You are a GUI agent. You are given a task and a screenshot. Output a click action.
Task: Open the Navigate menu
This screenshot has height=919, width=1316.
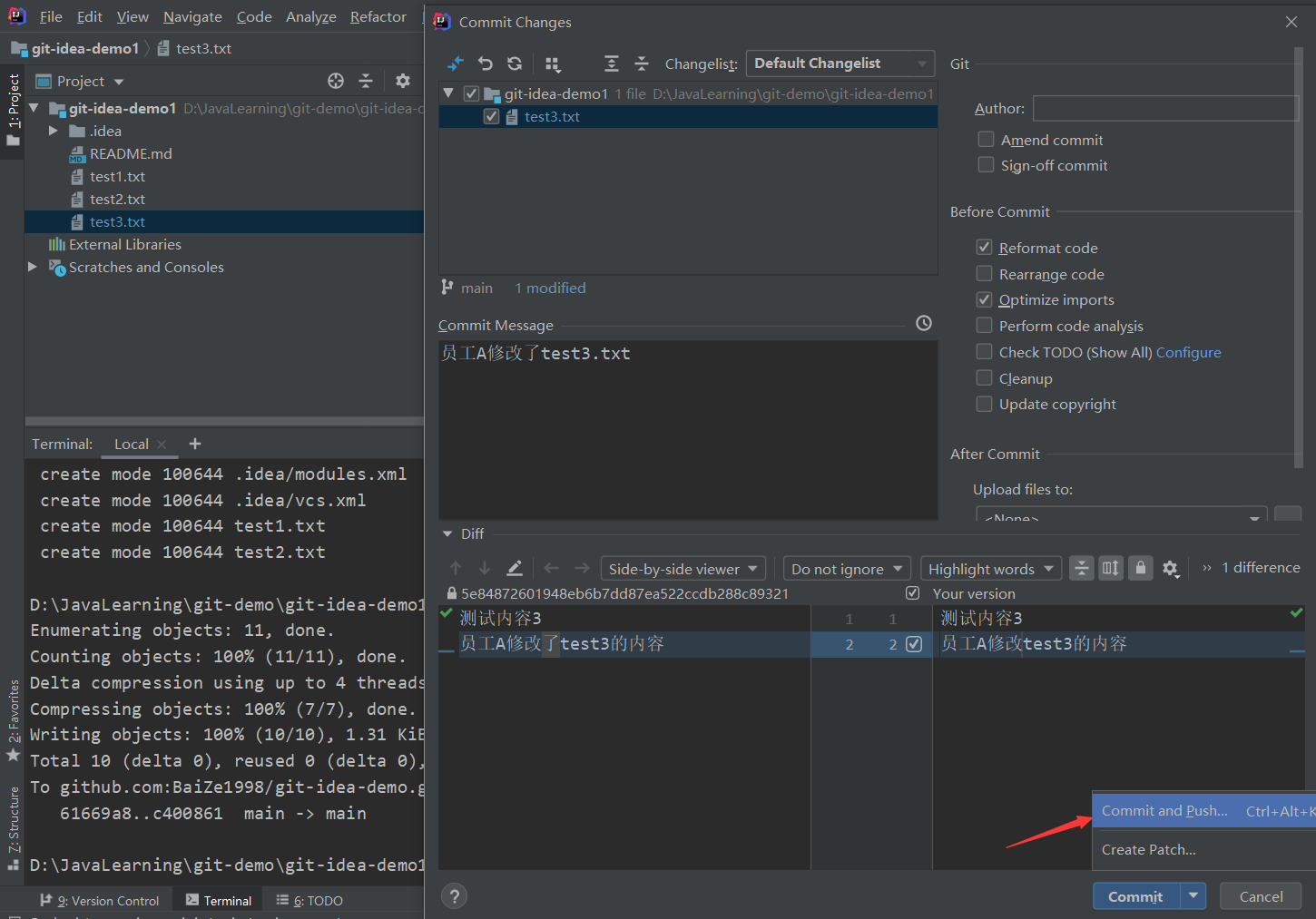click(192, 17)
